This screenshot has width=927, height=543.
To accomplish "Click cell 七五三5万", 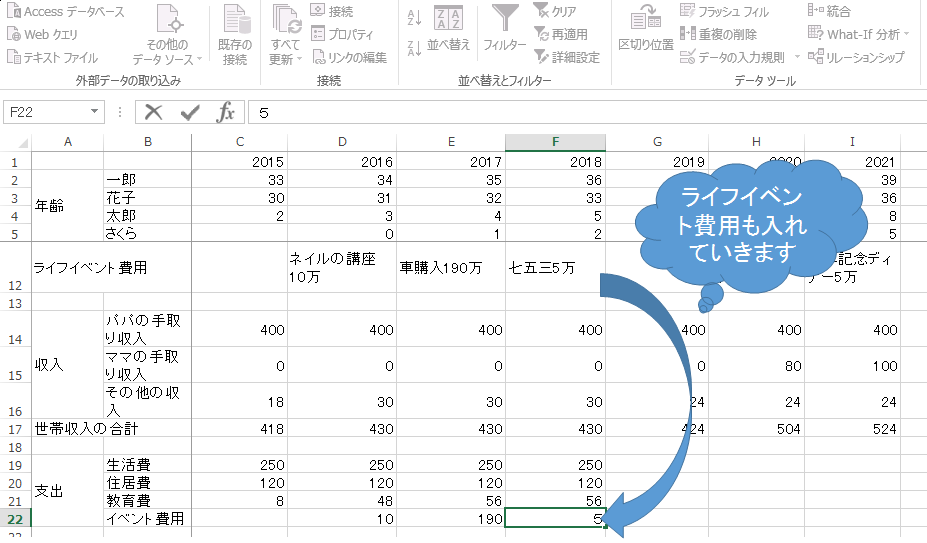I will pyautogui.click(x=555, y=267).
